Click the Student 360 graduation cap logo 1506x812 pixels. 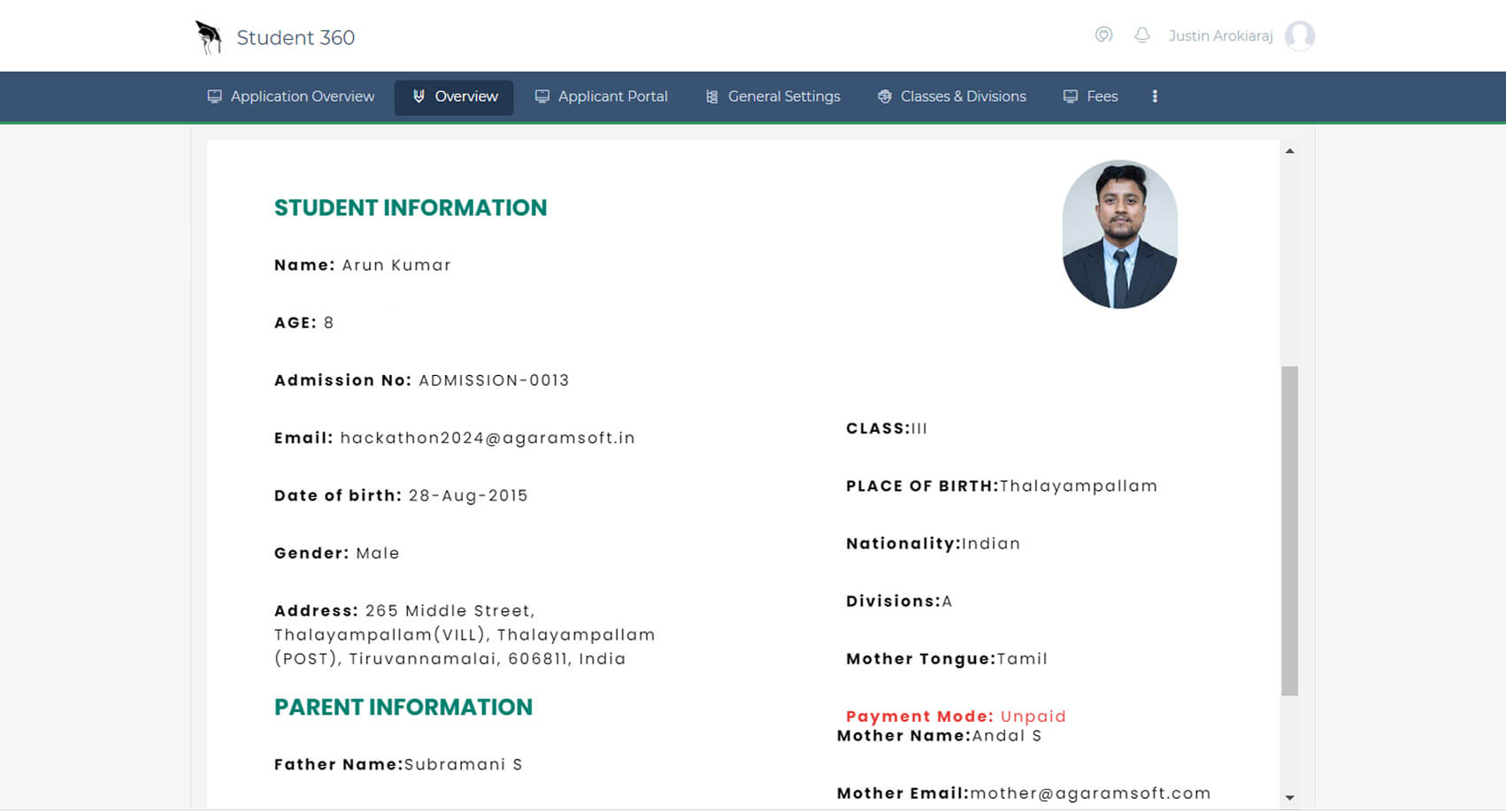[208, 35]
